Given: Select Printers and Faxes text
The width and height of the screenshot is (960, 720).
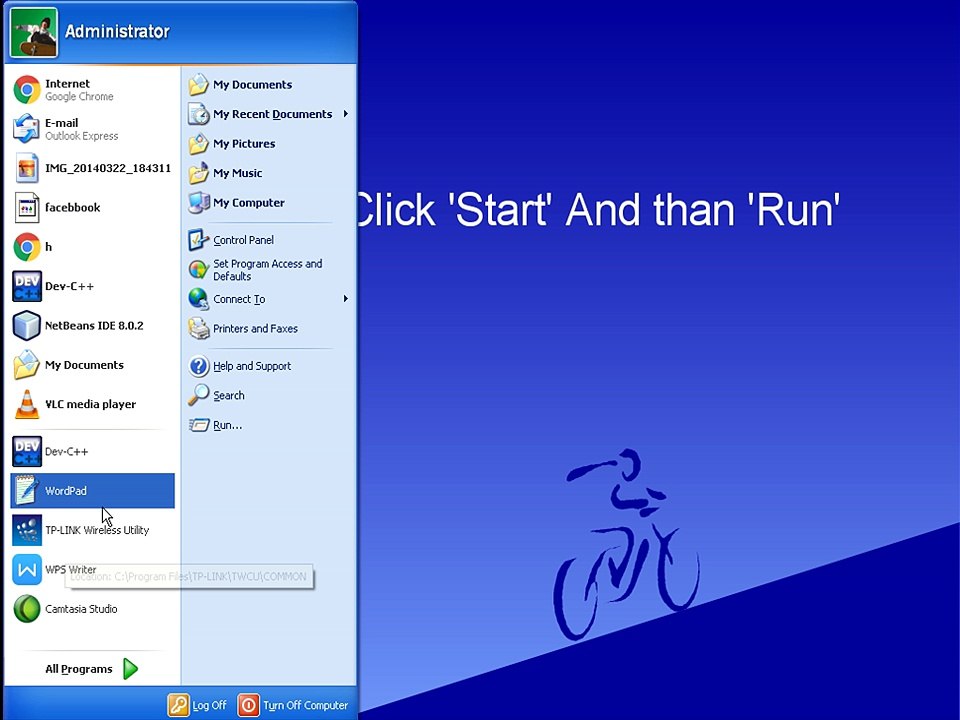Looking at the screenshot, I should click(255, 329).
